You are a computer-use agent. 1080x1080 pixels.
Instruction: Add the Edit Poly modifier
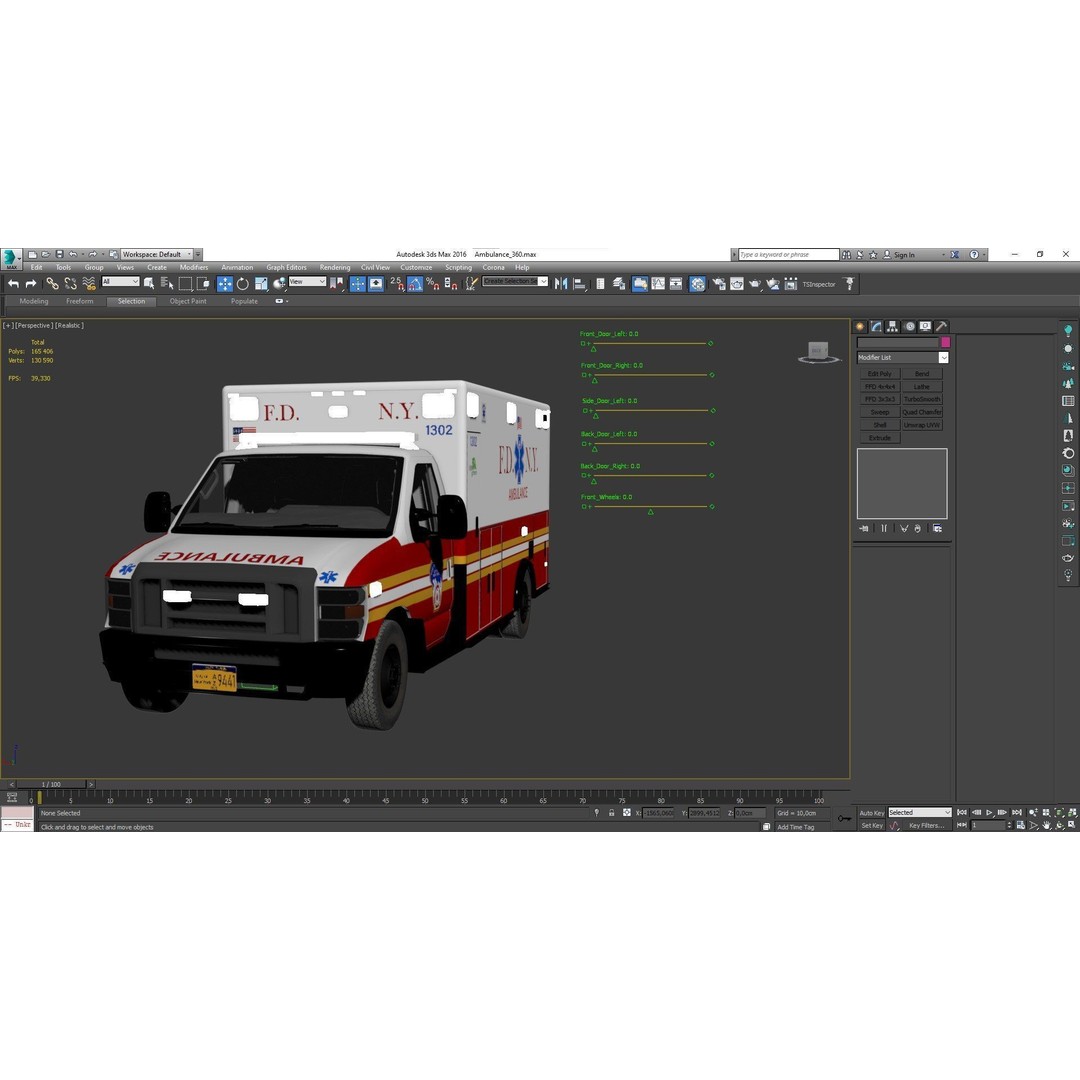pos(880,374)
